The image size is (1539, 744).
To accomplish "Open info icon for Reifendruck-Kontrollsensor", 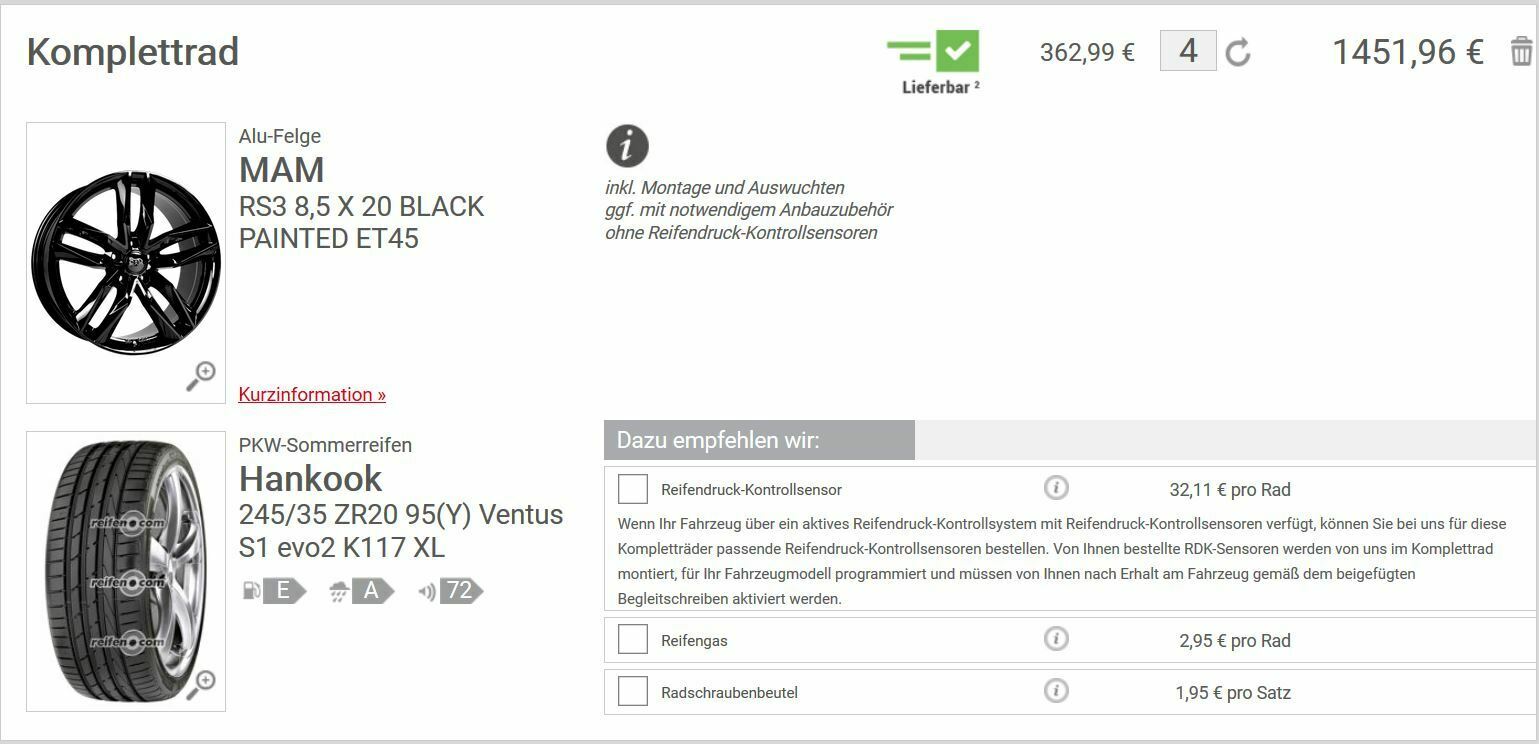I will coord(1056,488).
